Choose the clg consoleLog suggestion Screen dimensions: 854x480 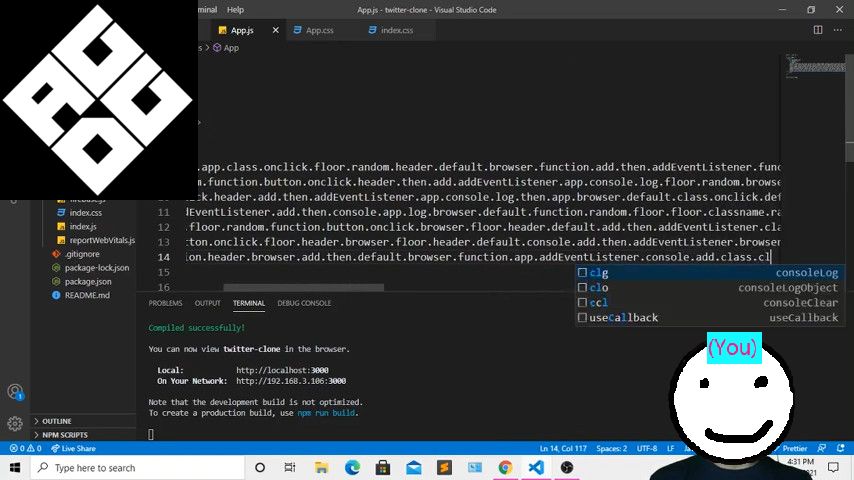pyautogui.click(x=710, y=272)
